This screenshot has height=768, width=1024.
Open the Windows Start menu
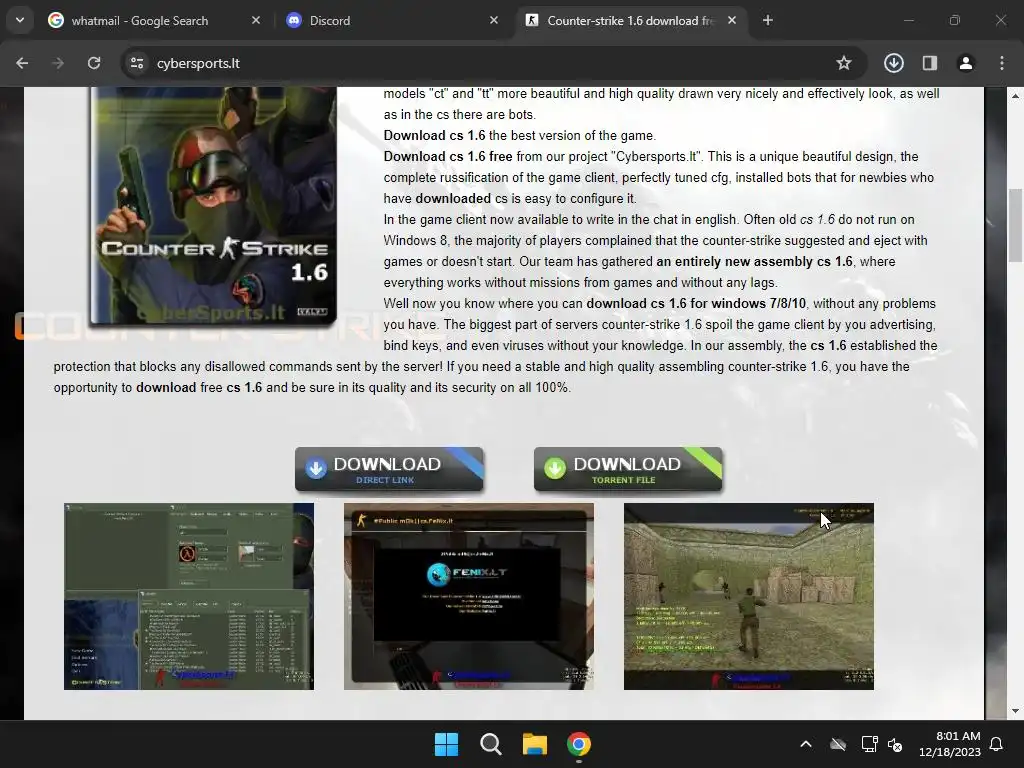pos(447,744)
